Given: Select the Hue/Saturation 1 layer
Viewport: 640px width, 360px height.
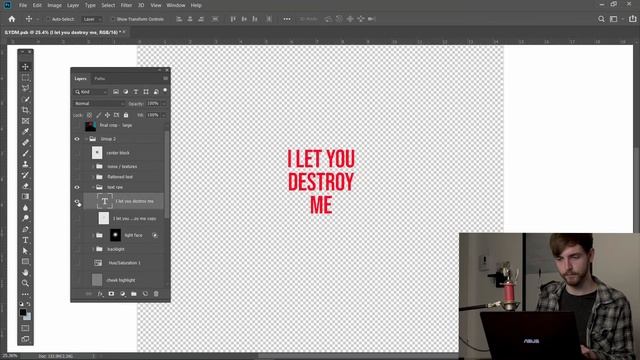Looking at the screenshot, I should pos(124,263).
